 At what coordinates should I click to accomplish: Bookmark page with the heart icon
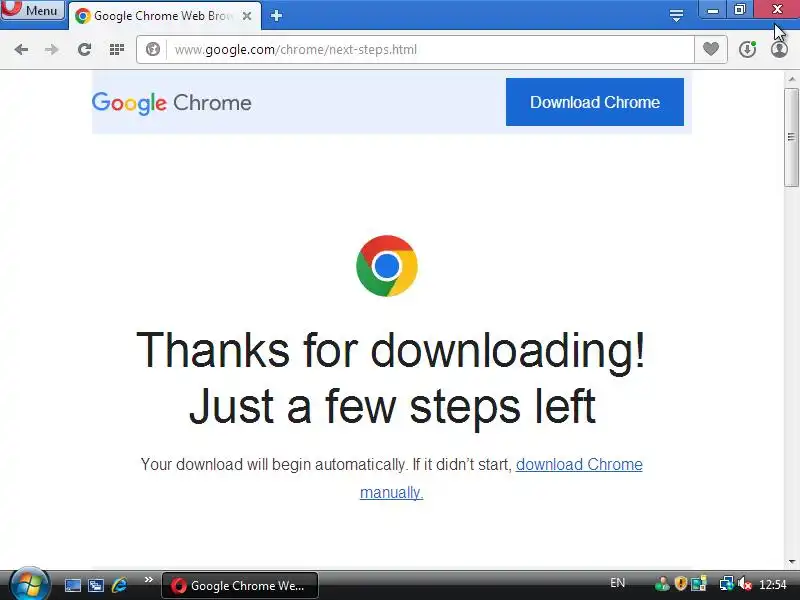(711, 49)
